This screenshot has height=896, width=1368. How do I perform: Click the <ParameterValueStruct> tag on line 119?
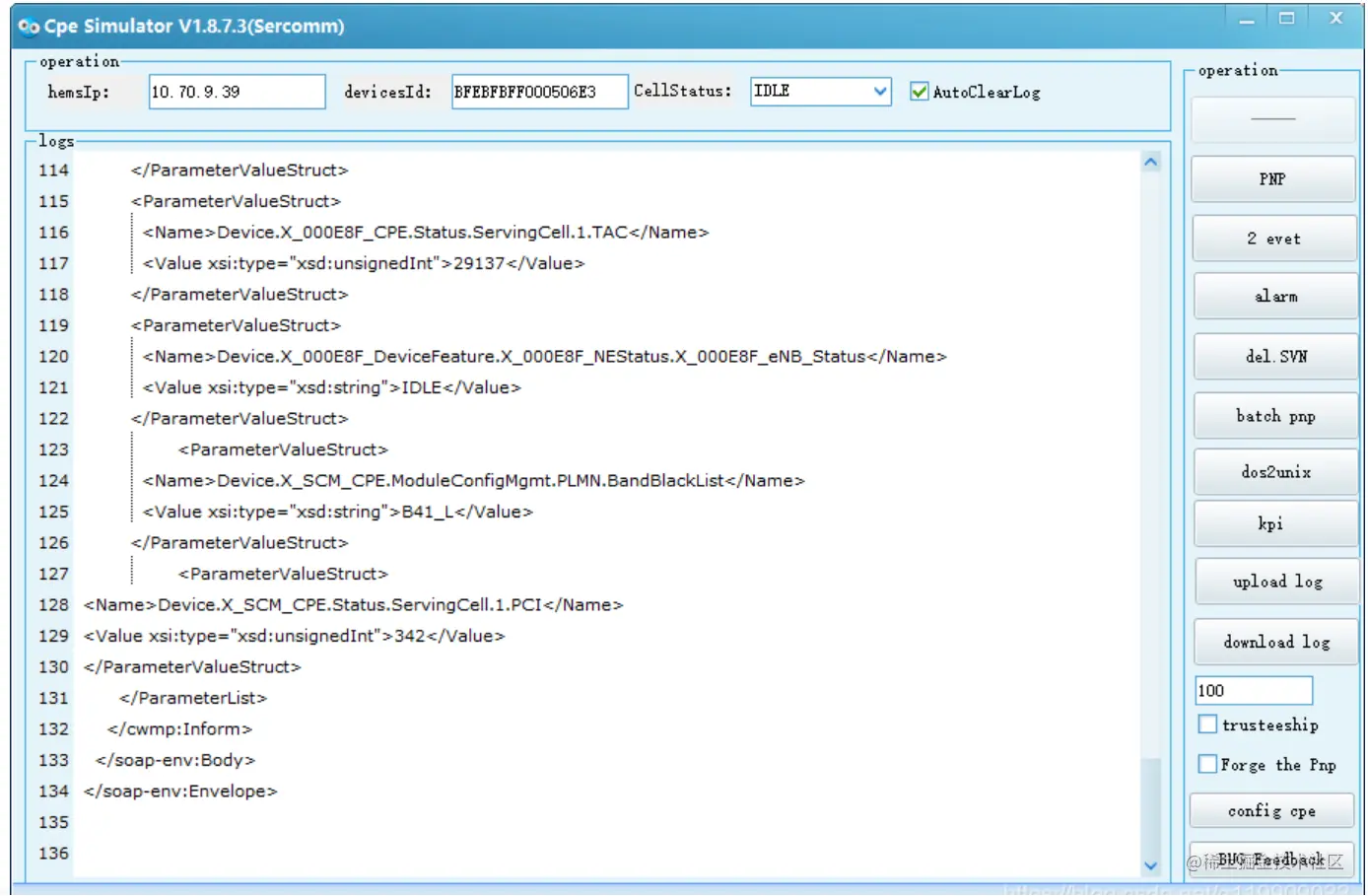click(236, 325)
